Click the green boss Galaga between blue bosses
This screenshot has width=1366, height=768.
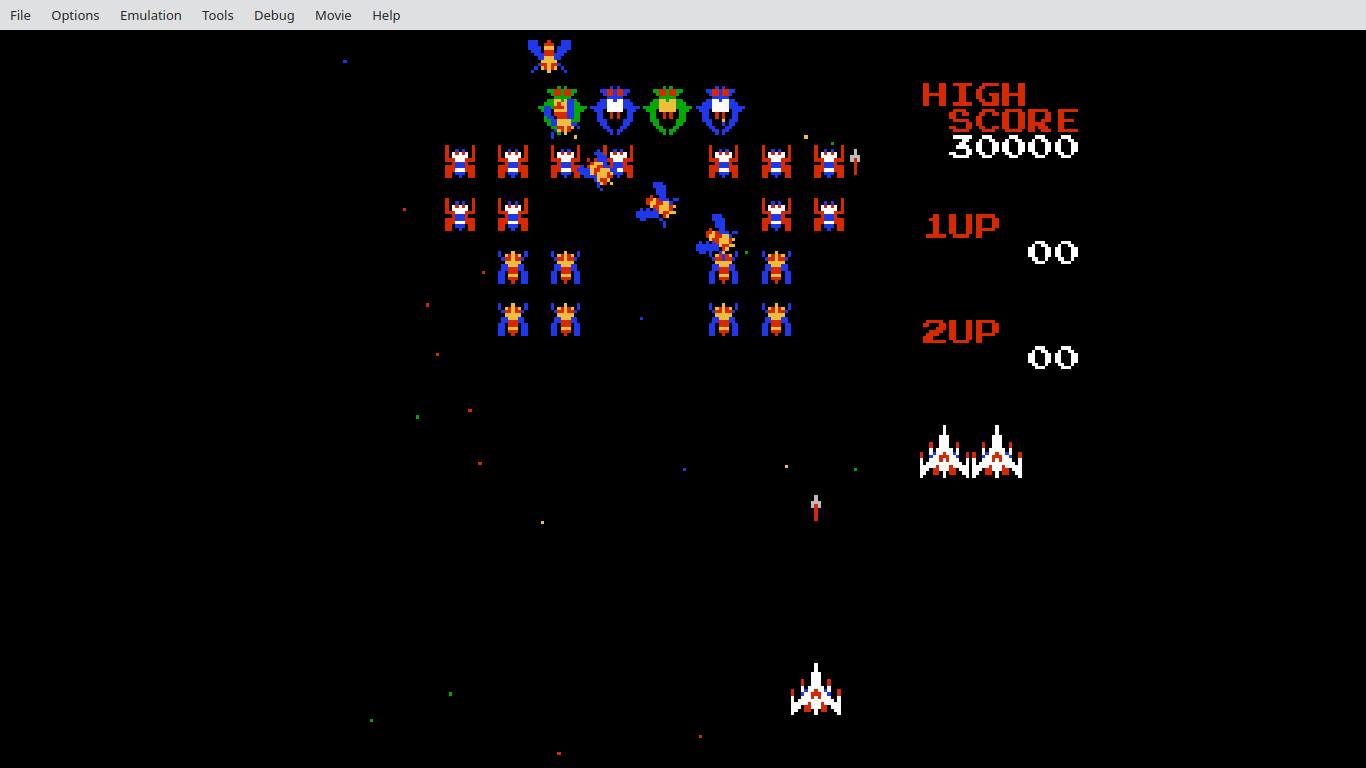pos(667,110)
